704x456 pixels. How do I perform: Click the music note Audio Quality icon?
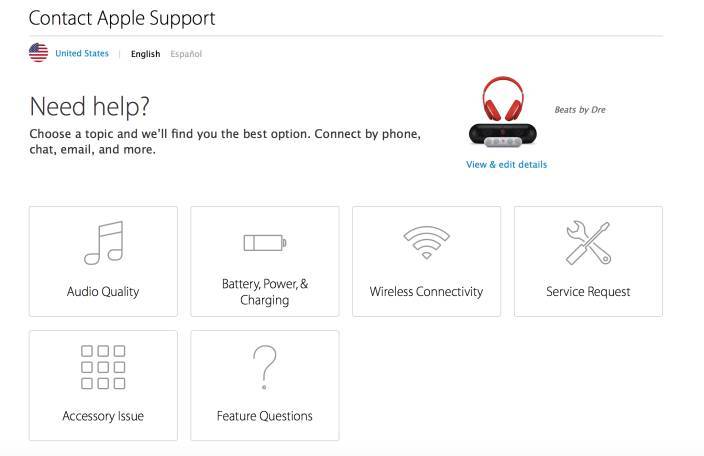(104, 243)
